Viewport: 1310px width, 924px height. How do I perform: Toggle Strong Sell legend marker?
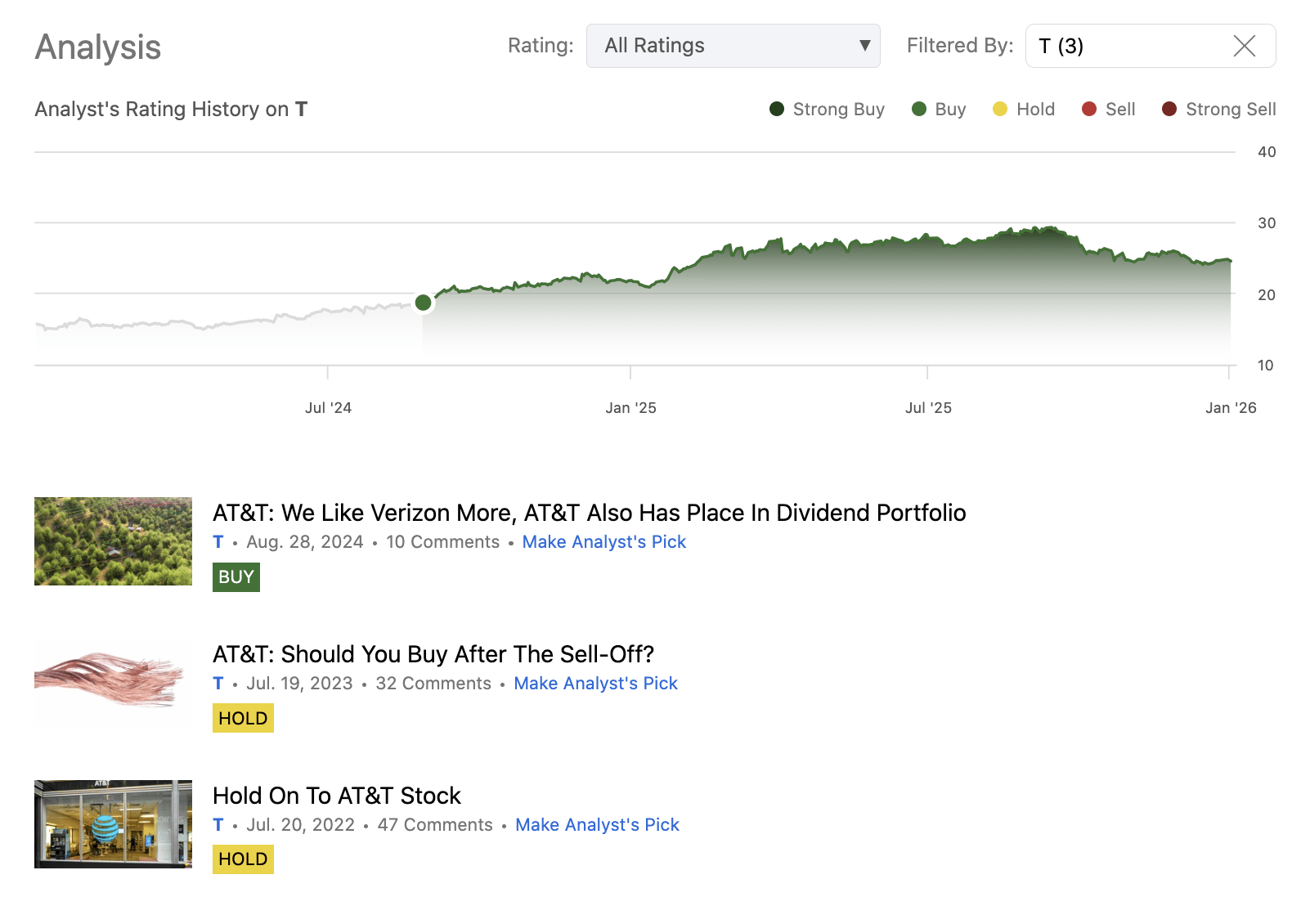click(1169, 110)
